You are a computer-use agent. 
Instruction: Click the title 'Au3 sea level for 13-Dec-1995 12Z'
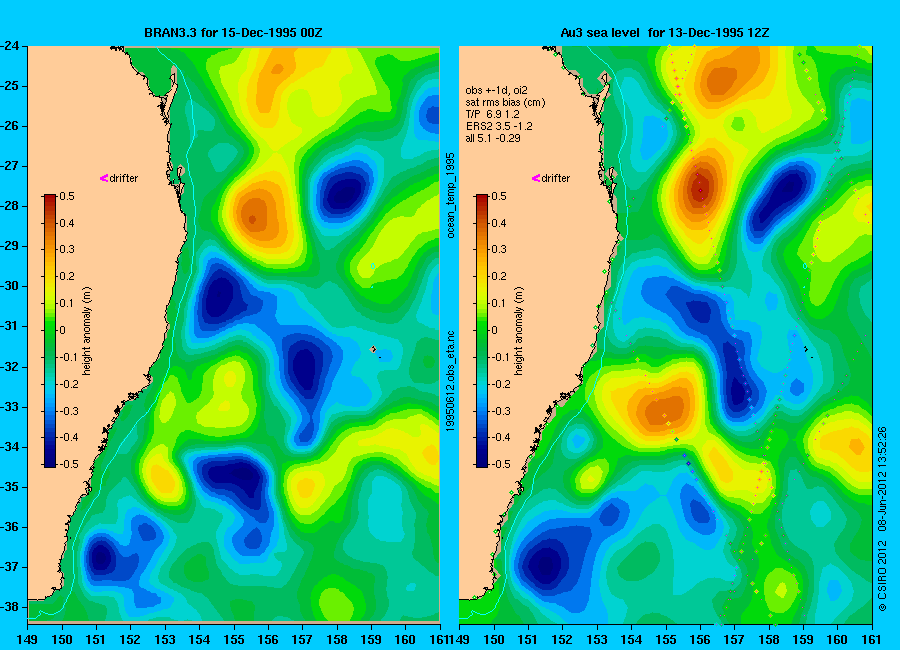click(x=665, y=33)
